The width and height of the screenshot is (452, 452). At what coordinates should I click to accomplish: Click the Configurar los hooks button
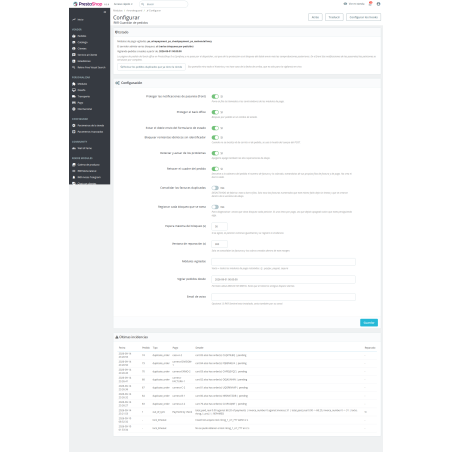point(363,17)
